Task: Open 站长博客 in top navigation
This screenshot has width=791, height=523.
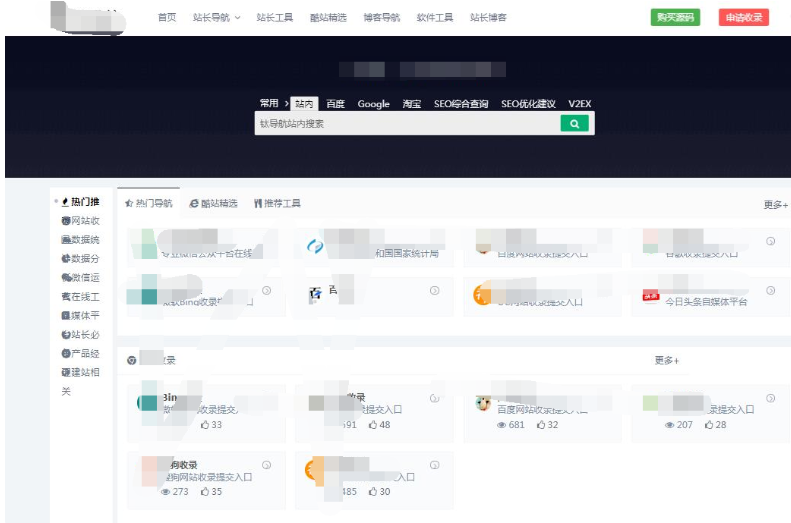Action: (x=488, y=18)
